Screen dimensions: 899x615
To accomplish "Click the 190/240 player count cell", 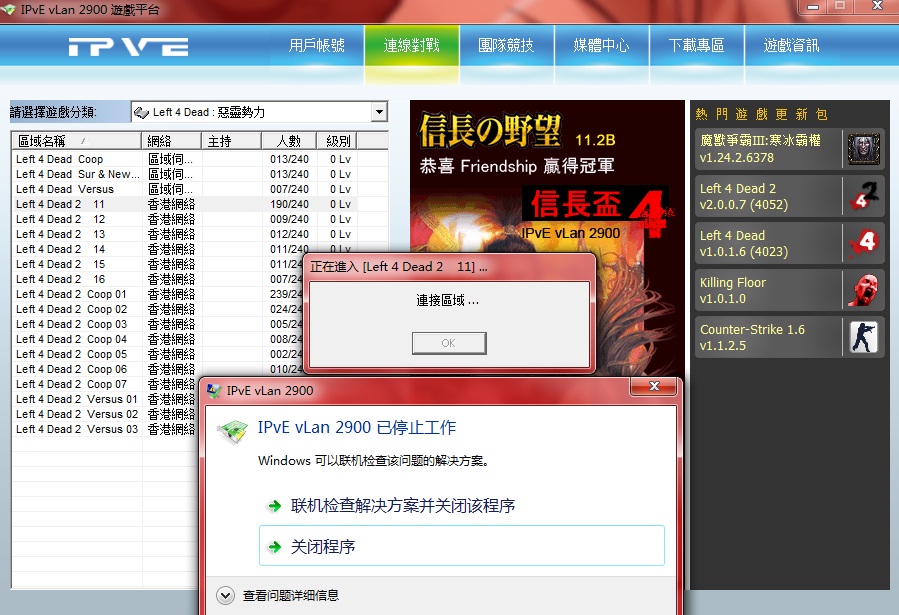I will [x=290, y=204].
